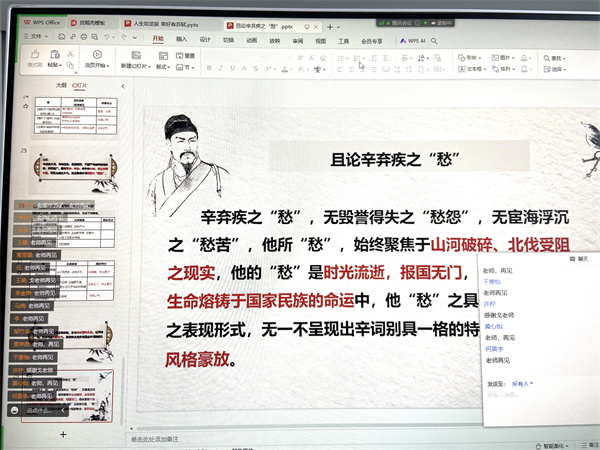Switch to the 视图 ribbon tab

pyautogui.click(x=321, y=41)
